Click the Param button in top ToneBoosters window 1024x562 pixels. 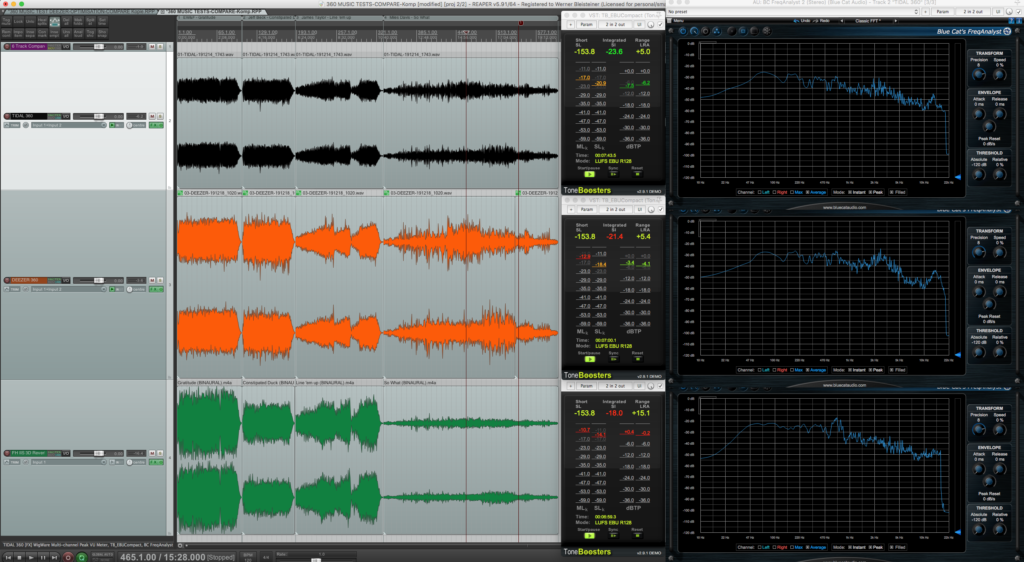588,25
